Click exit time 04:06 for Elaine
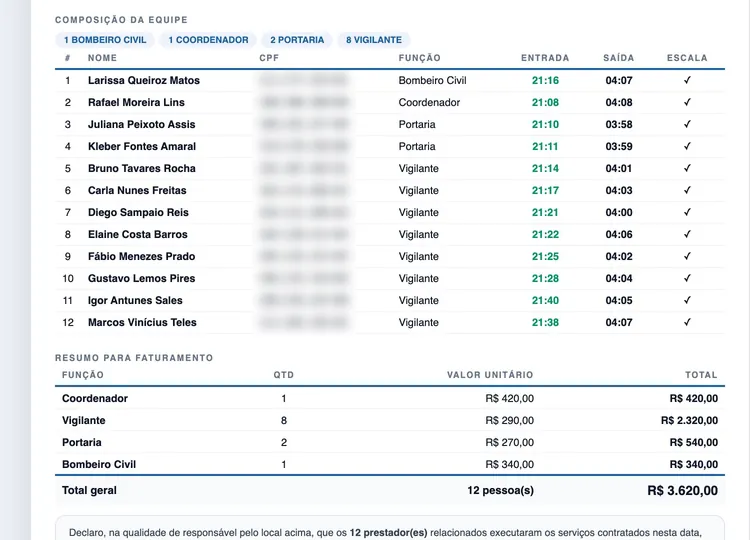 tap(619, 234)
